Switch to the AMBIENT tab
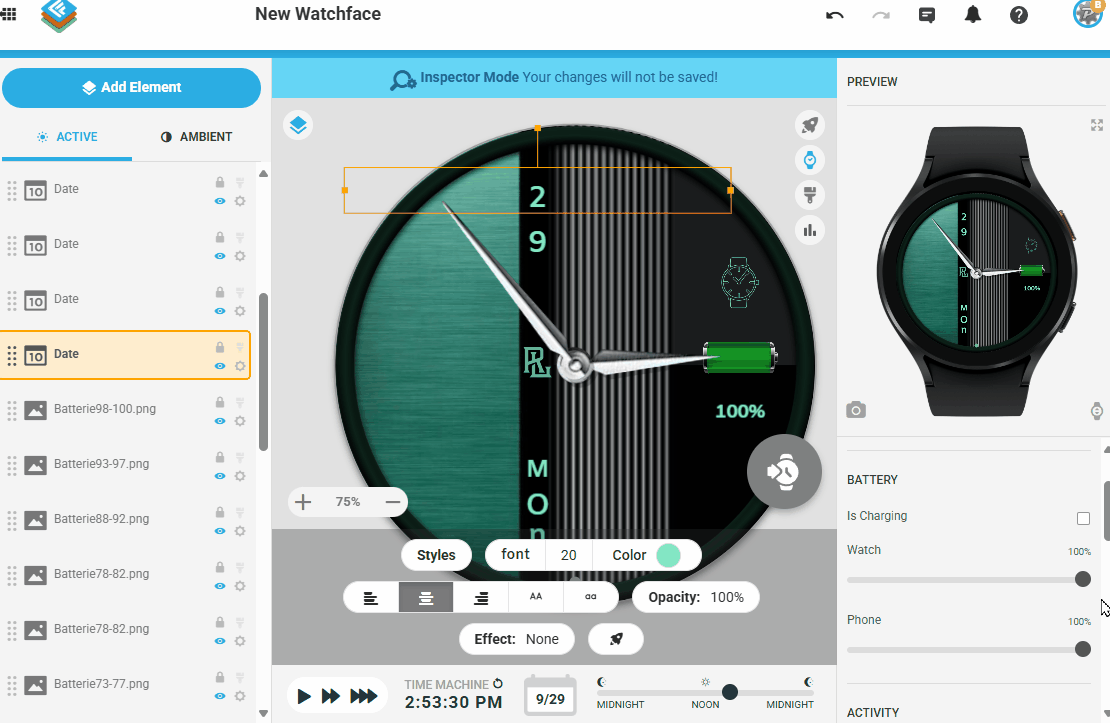Screen dimensions: 1110x723 coord(196,137)
